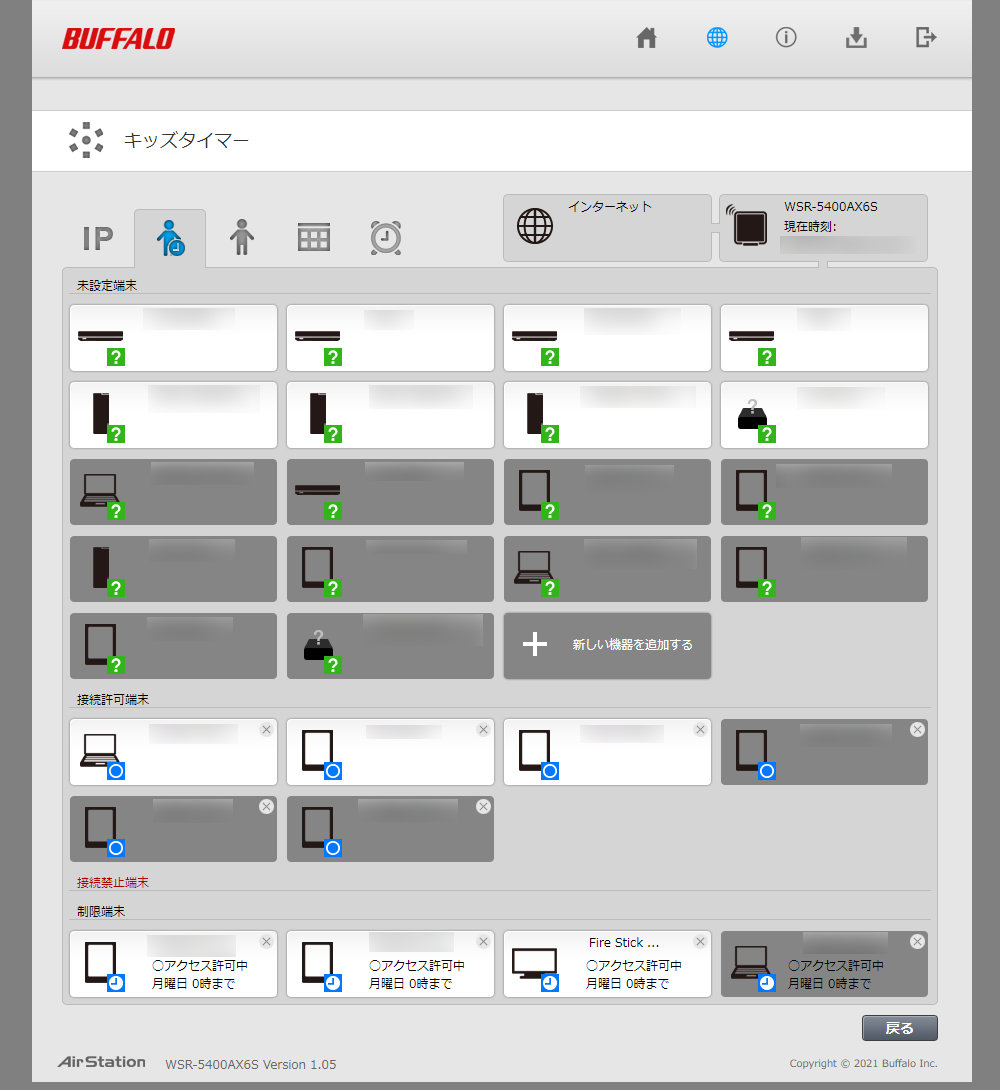Go to the home page icon

646,38
